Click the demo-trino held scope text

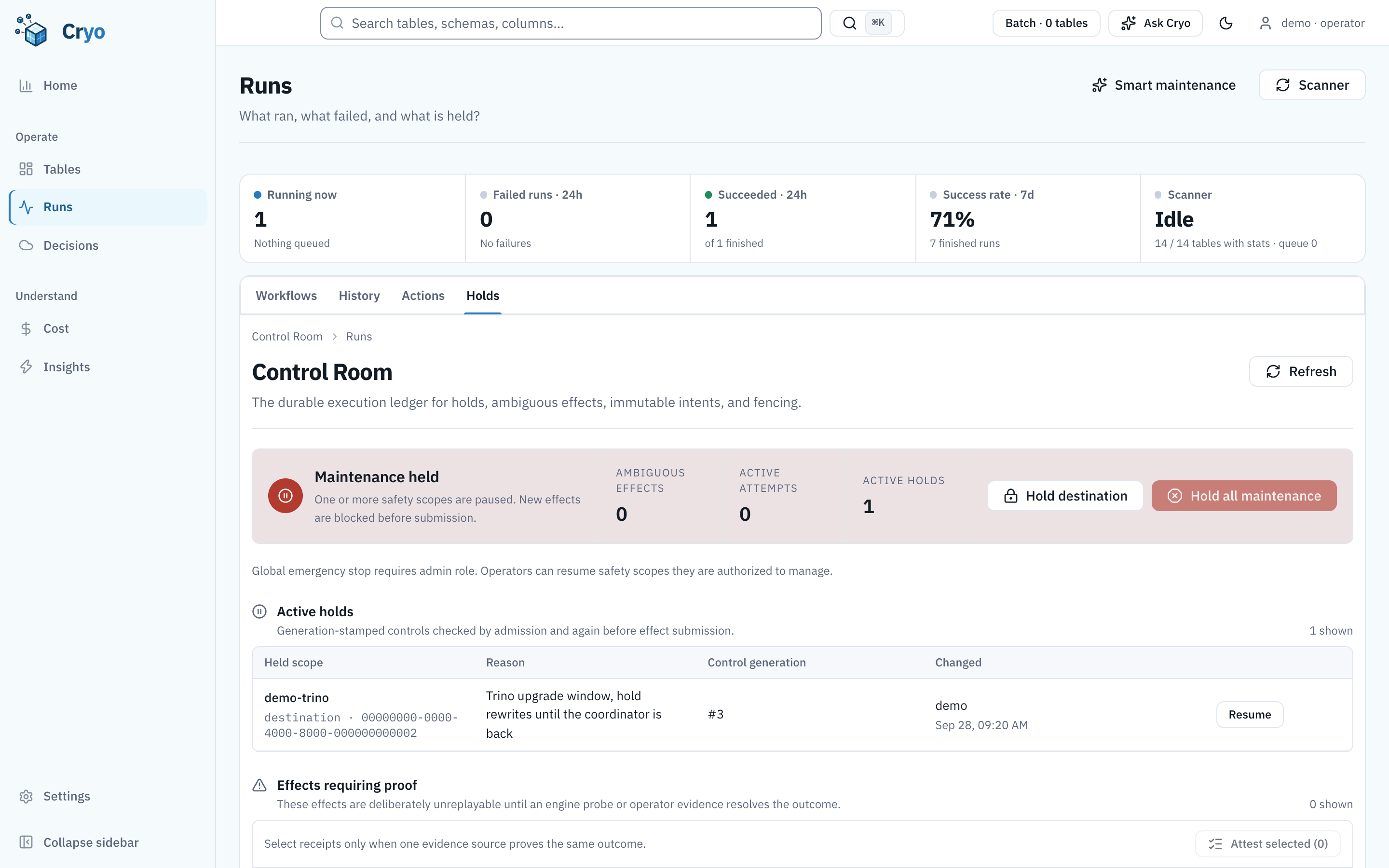point(296,697)
